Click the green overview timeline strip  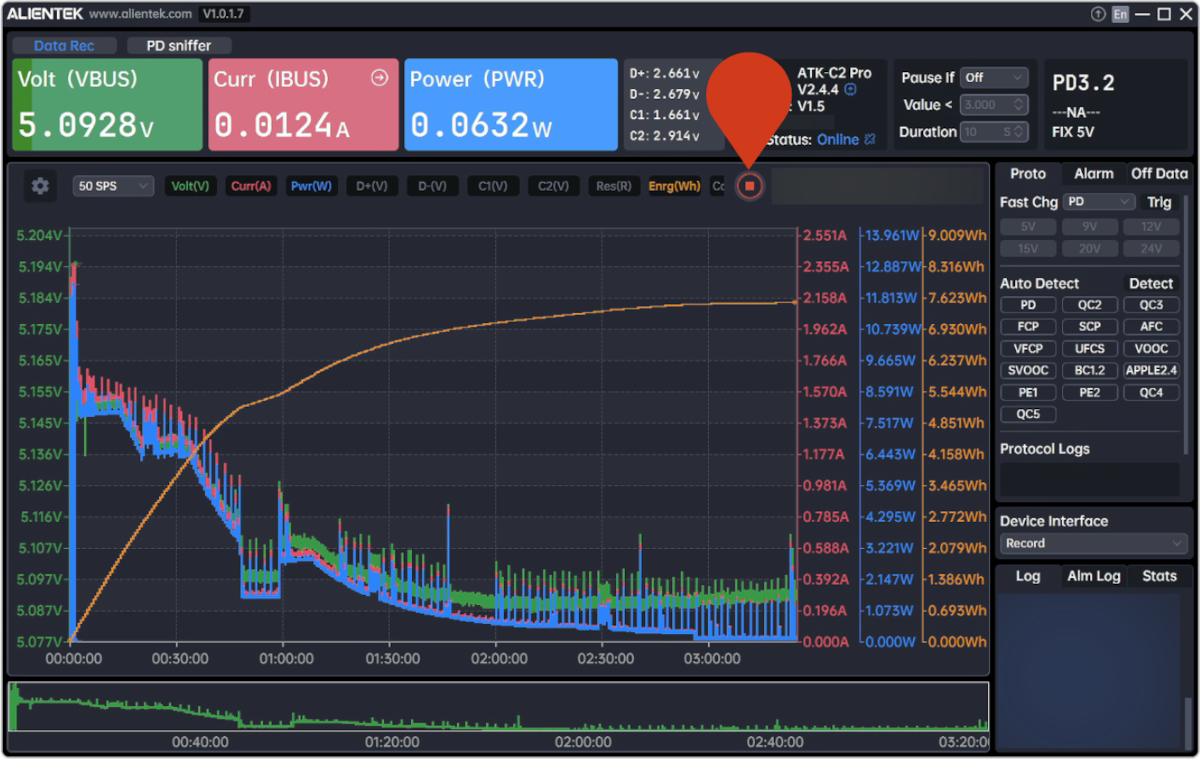498,706
